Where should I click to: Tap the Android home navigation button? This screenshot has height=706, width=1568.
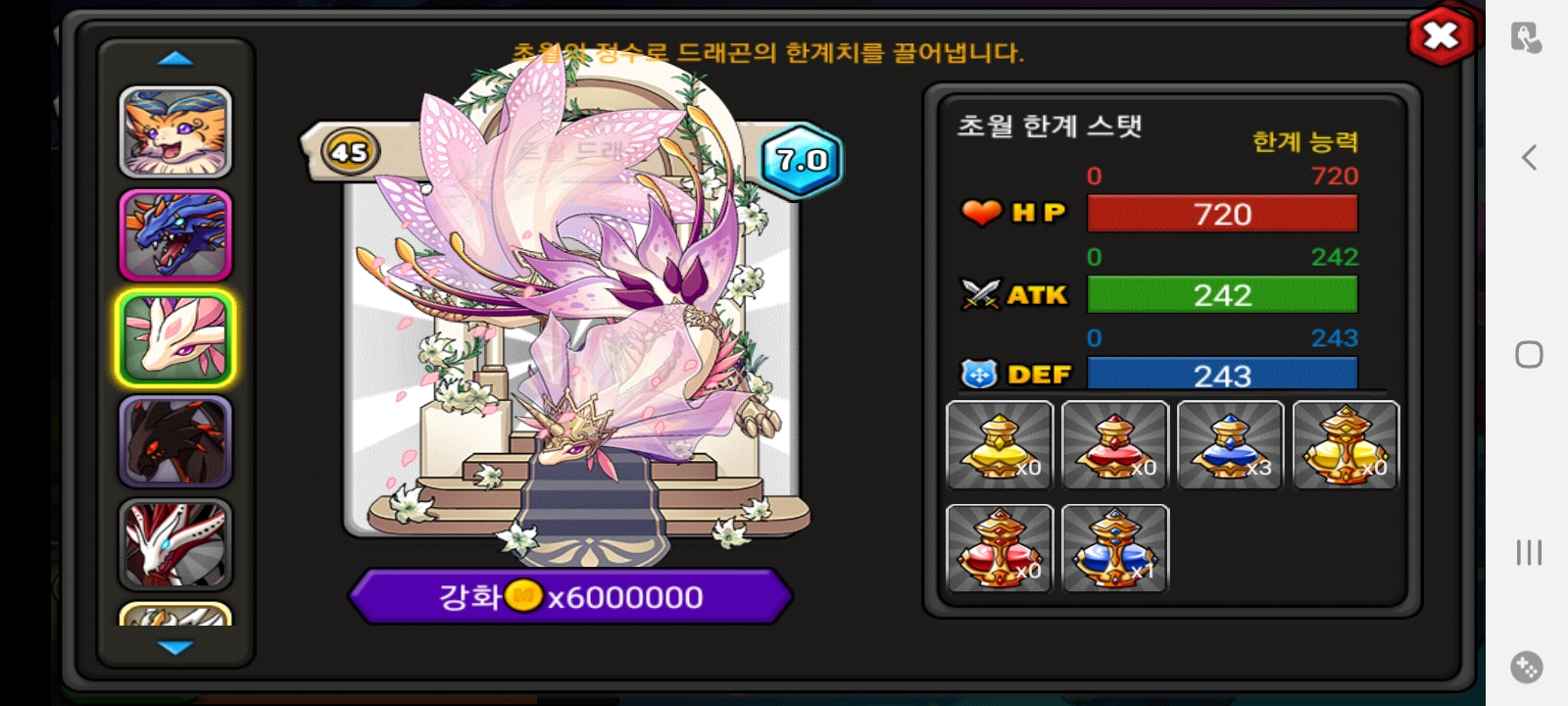point(1529,354)
